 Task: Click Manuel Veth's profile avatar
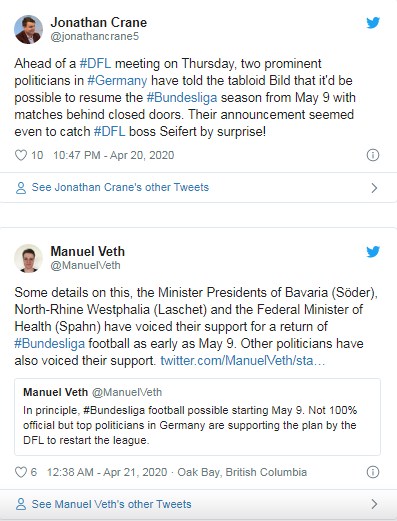pyautogui.click(x=28, y=258)
